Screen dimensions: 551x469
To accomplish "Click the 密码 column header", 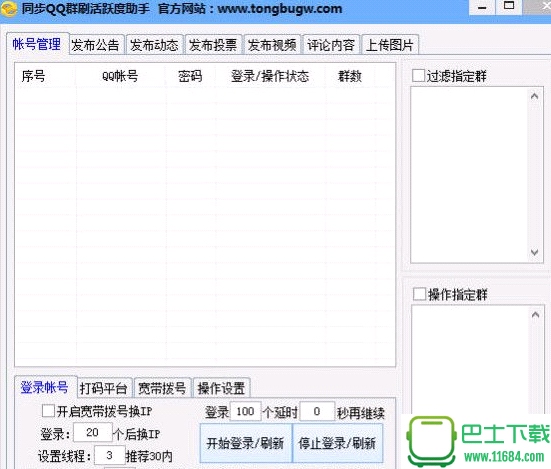I will tap(190, 76).
